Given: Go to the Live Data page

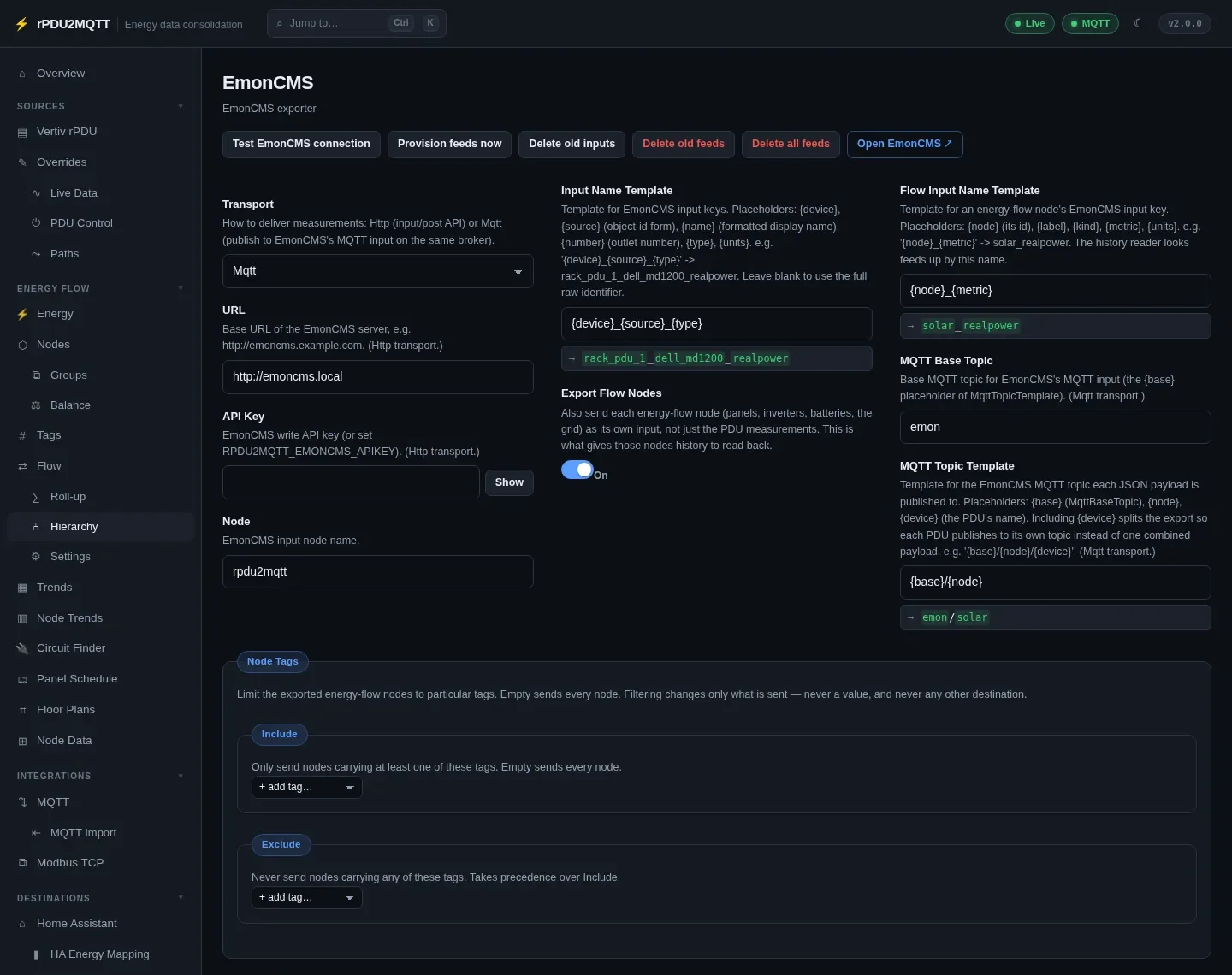Looking at the screenshot, I should coord(101,193).
